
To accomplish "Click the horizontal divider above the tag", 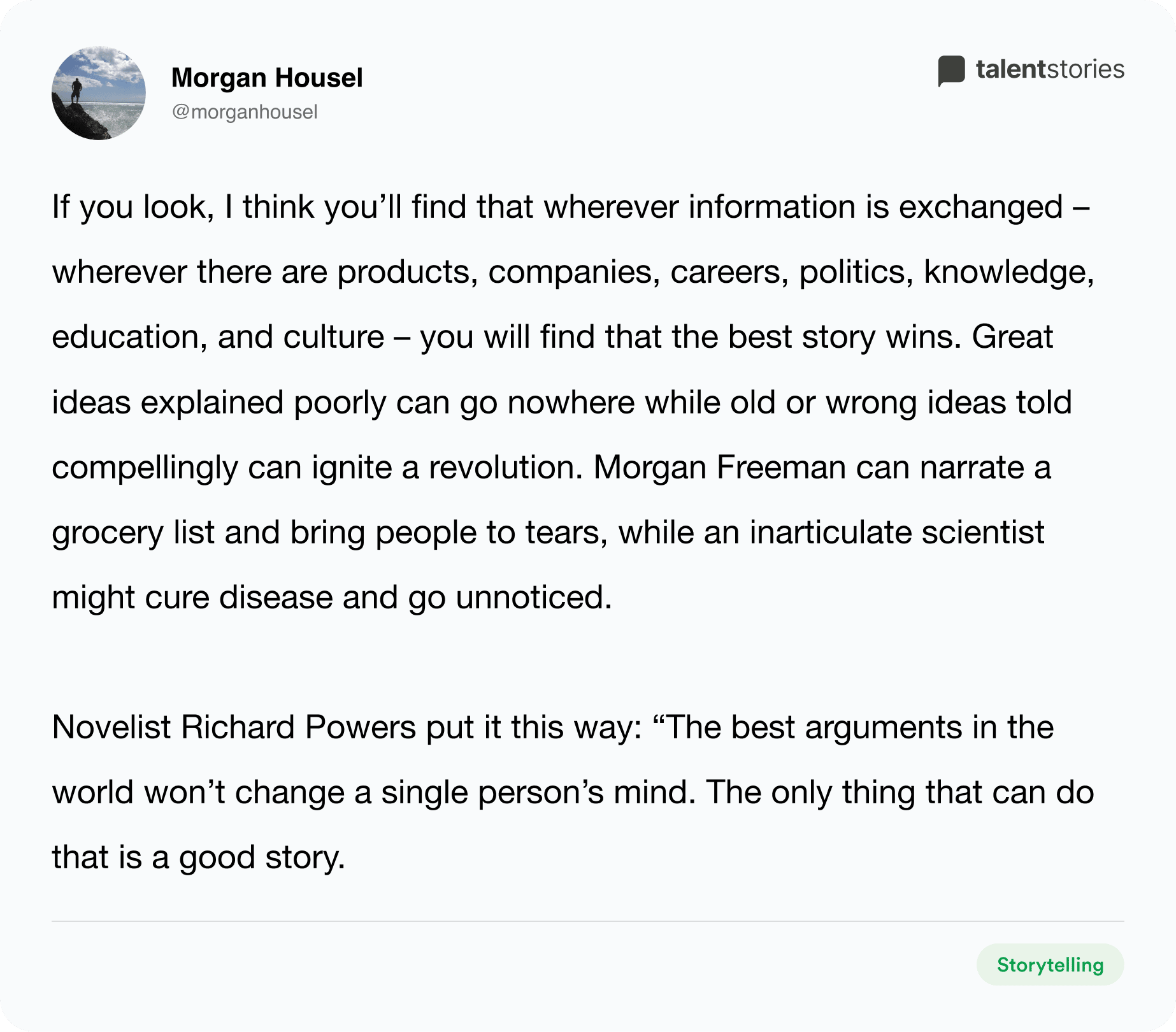I will coord(588,921).
